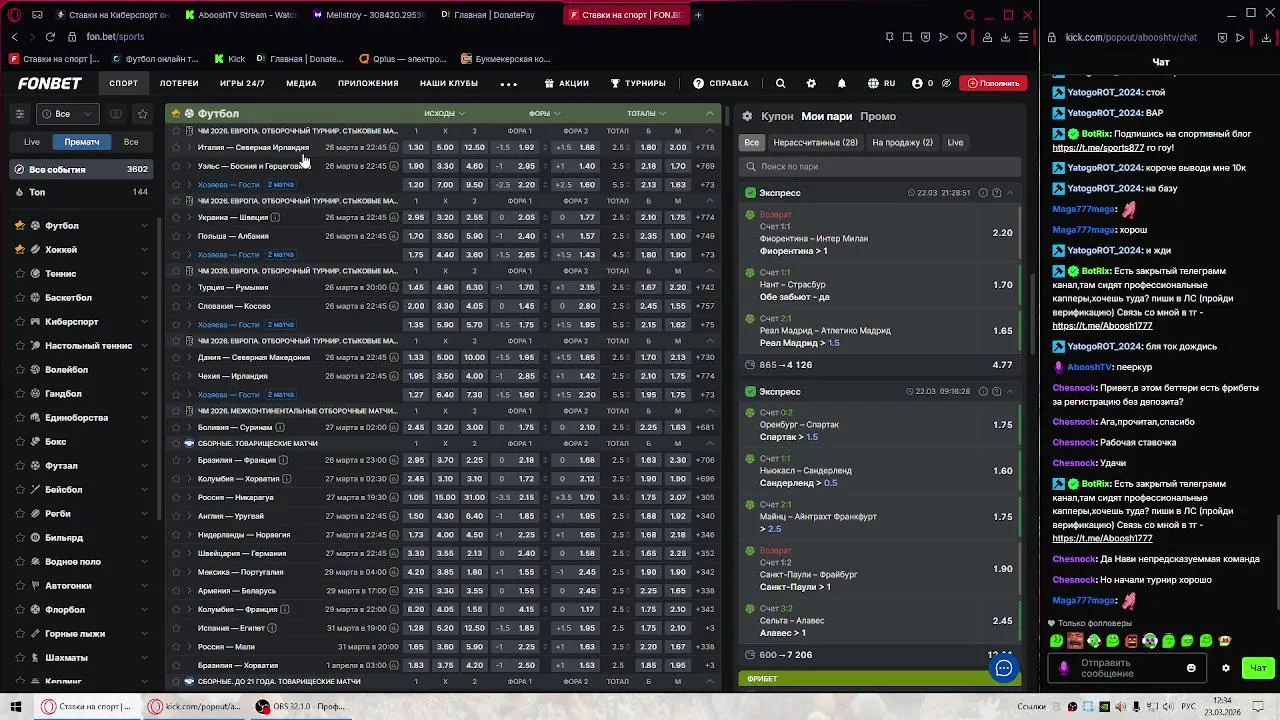Open АКЦИИ promotions link

[567, 84]
